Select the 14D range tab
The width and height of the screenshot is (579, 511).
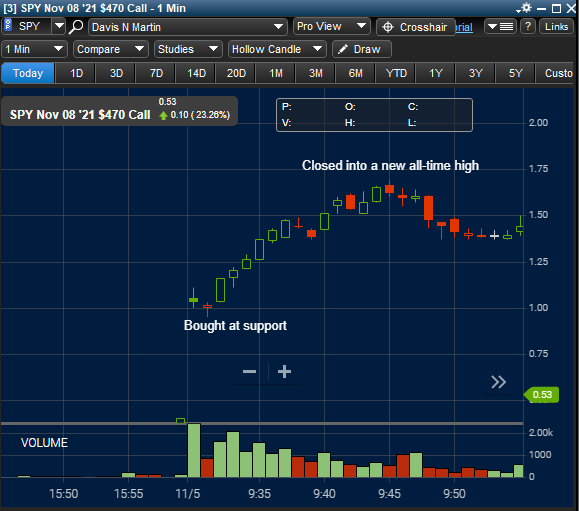(196, 73)
